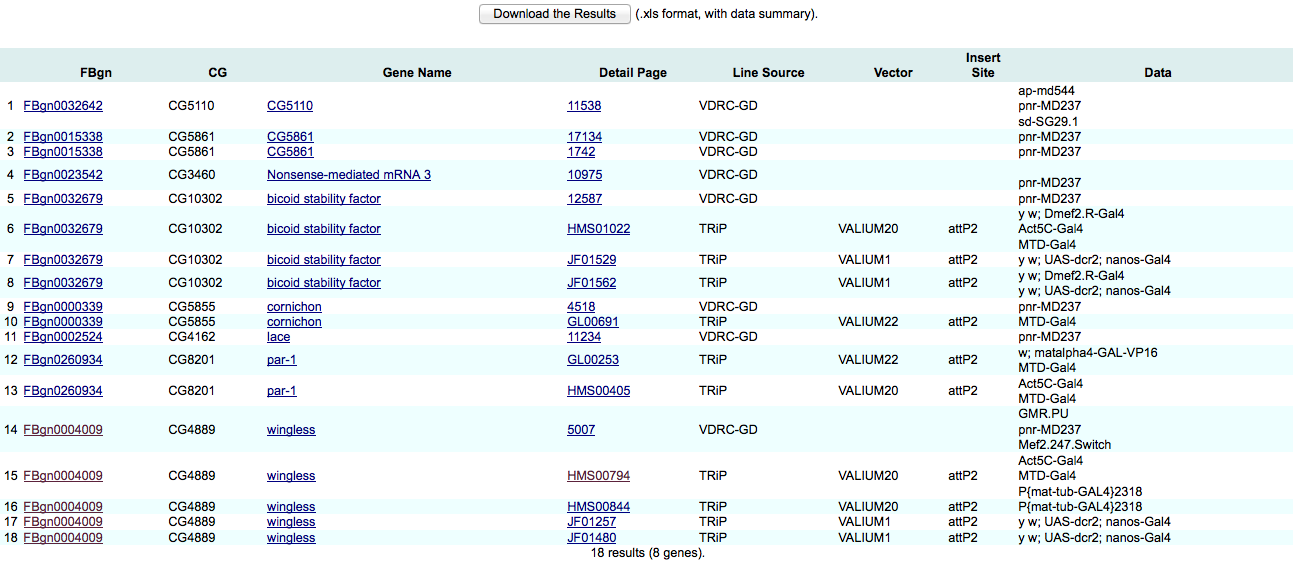Image resolution: width=1293 pixels, height=568 pixels.
Task: View detail page GL00253
Action: pyautogui.click(x=593, y=360)
